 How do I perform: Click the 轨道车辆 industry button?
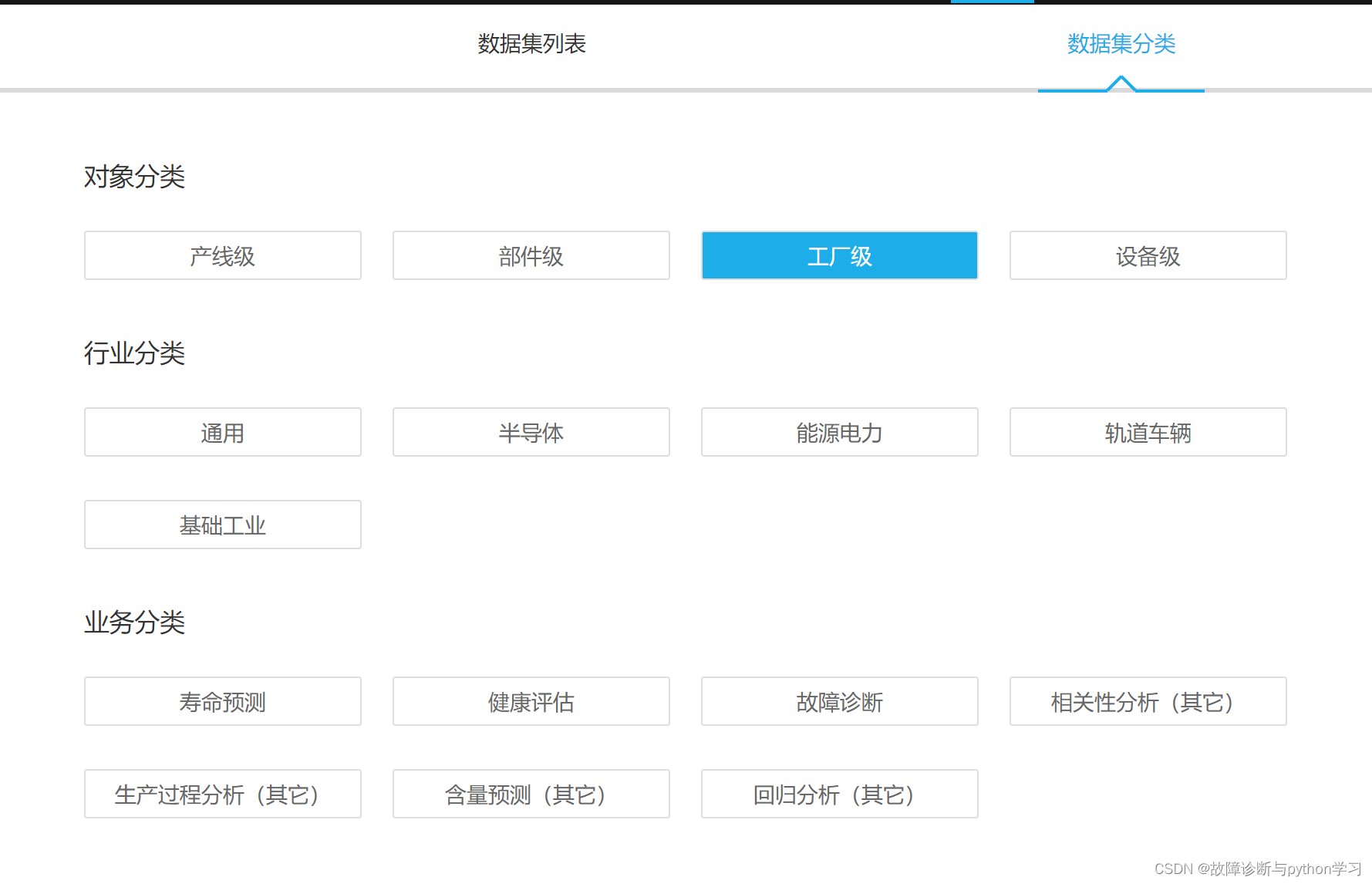(x=1148, y=432)
